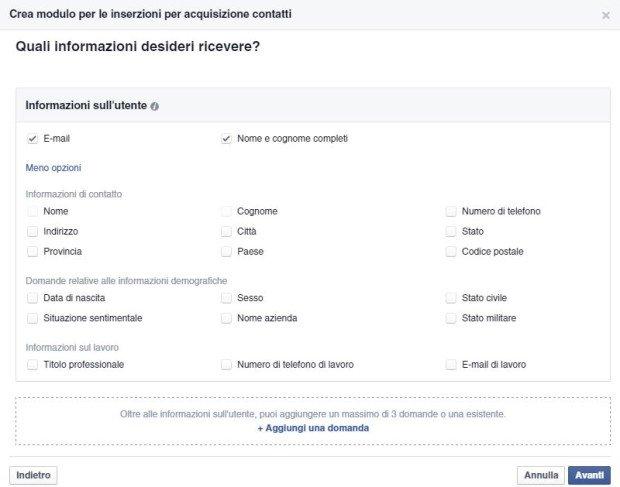Select the Data di nascita checkbox
Screen dimensions: 620x487
(x=33, y=298)
